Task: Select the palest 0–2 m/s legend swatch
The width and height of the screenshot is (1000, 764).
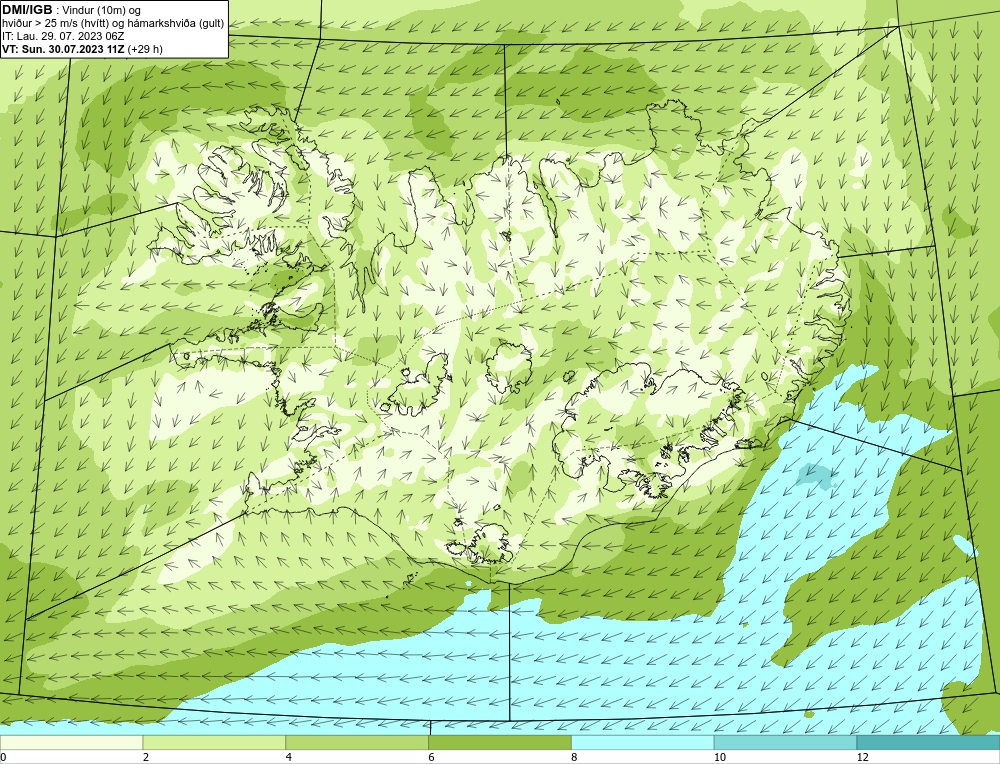Action: (x=71, y=743)
